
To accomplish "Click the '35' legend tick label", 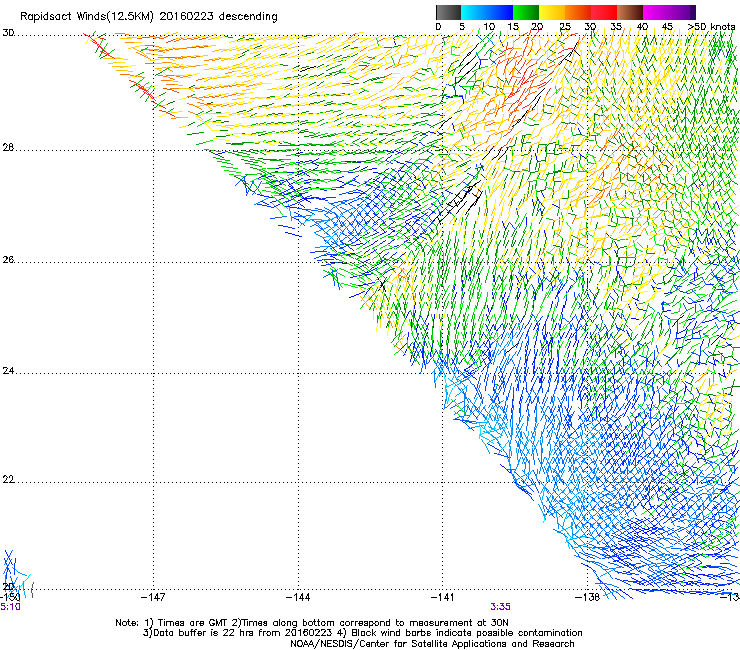I will (616, 27).
